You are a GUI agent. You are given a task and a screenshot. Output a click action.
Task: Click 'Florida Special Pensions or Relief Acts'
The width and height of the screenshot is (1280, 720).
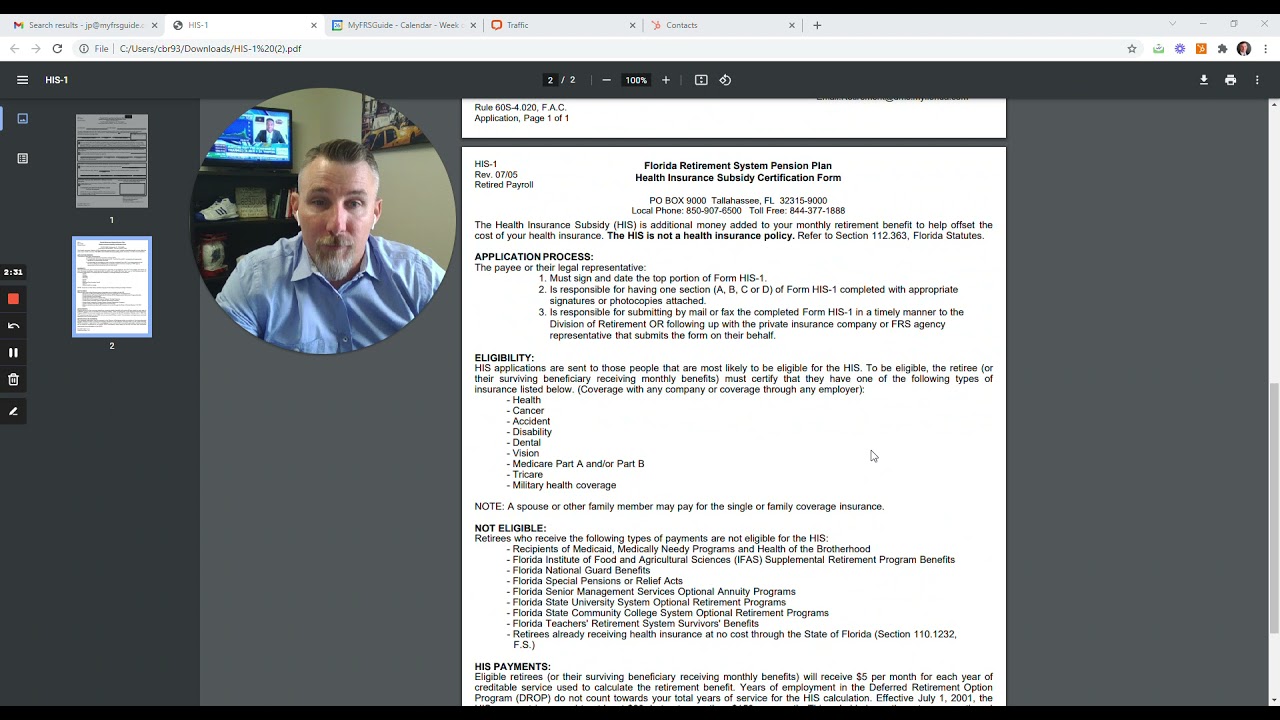pyautogui.click(x=597, y=581)
